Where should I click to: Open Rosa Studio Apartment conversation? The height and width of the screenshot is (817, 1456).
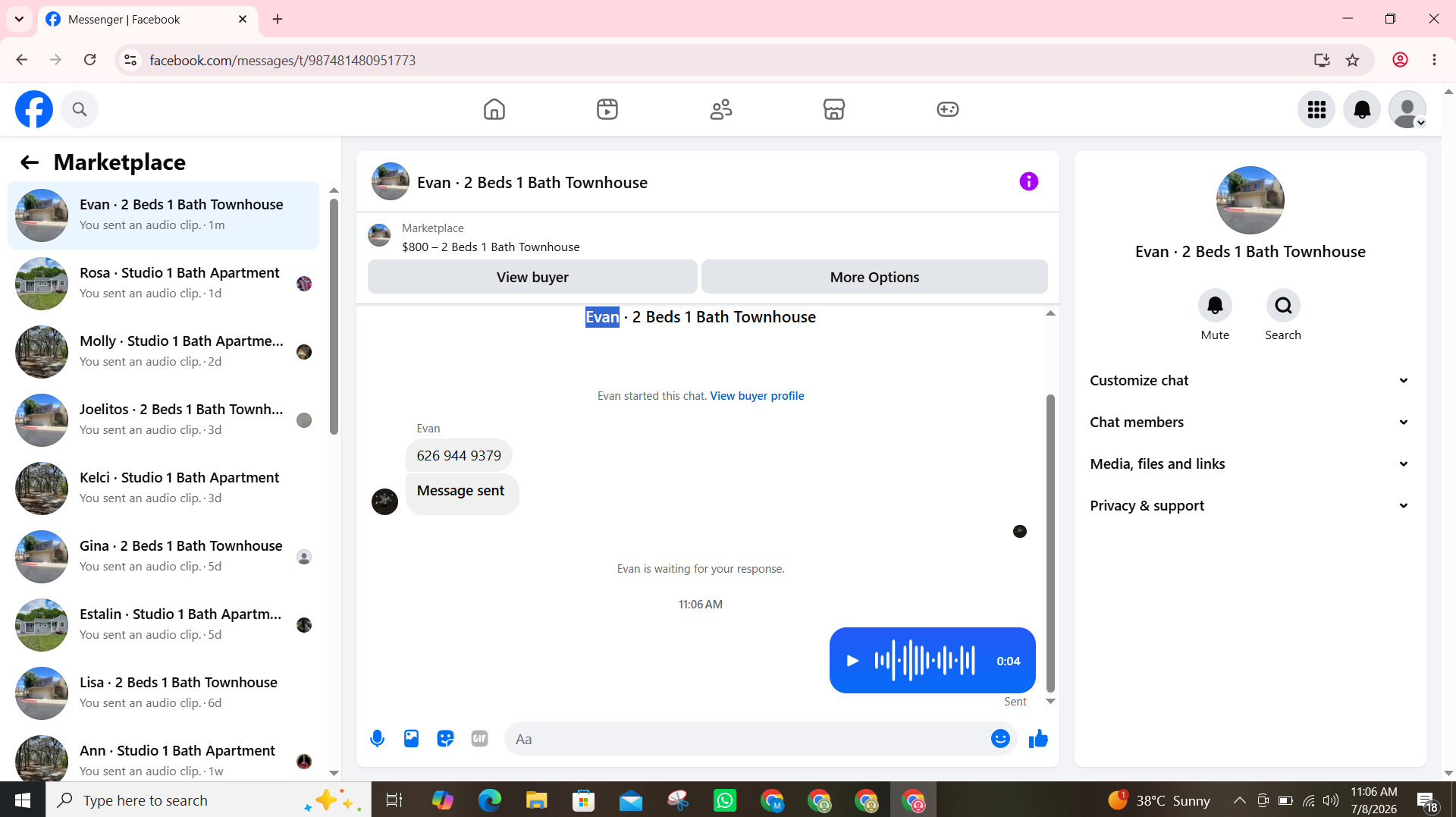(163, 284)
